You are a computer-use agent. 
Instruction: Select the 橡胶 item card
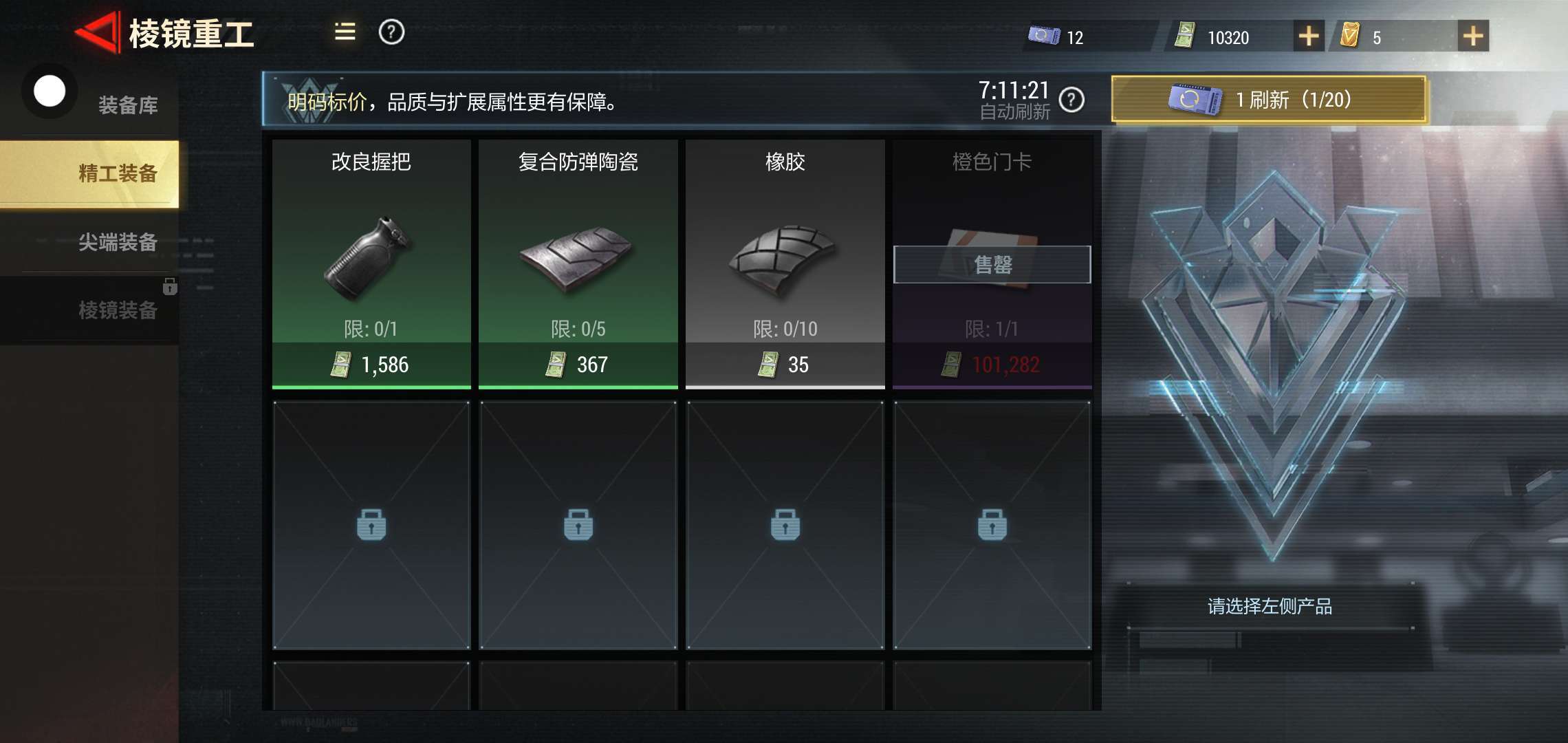785,263
